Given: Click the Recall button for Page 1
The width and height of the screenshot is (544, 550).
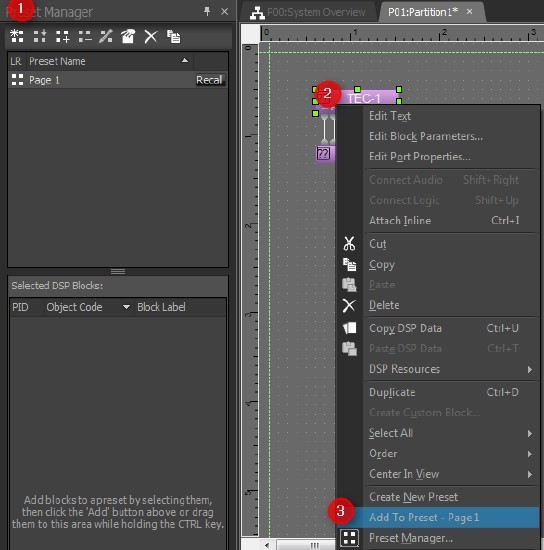Looking at the screenshot, I should 209,80.
